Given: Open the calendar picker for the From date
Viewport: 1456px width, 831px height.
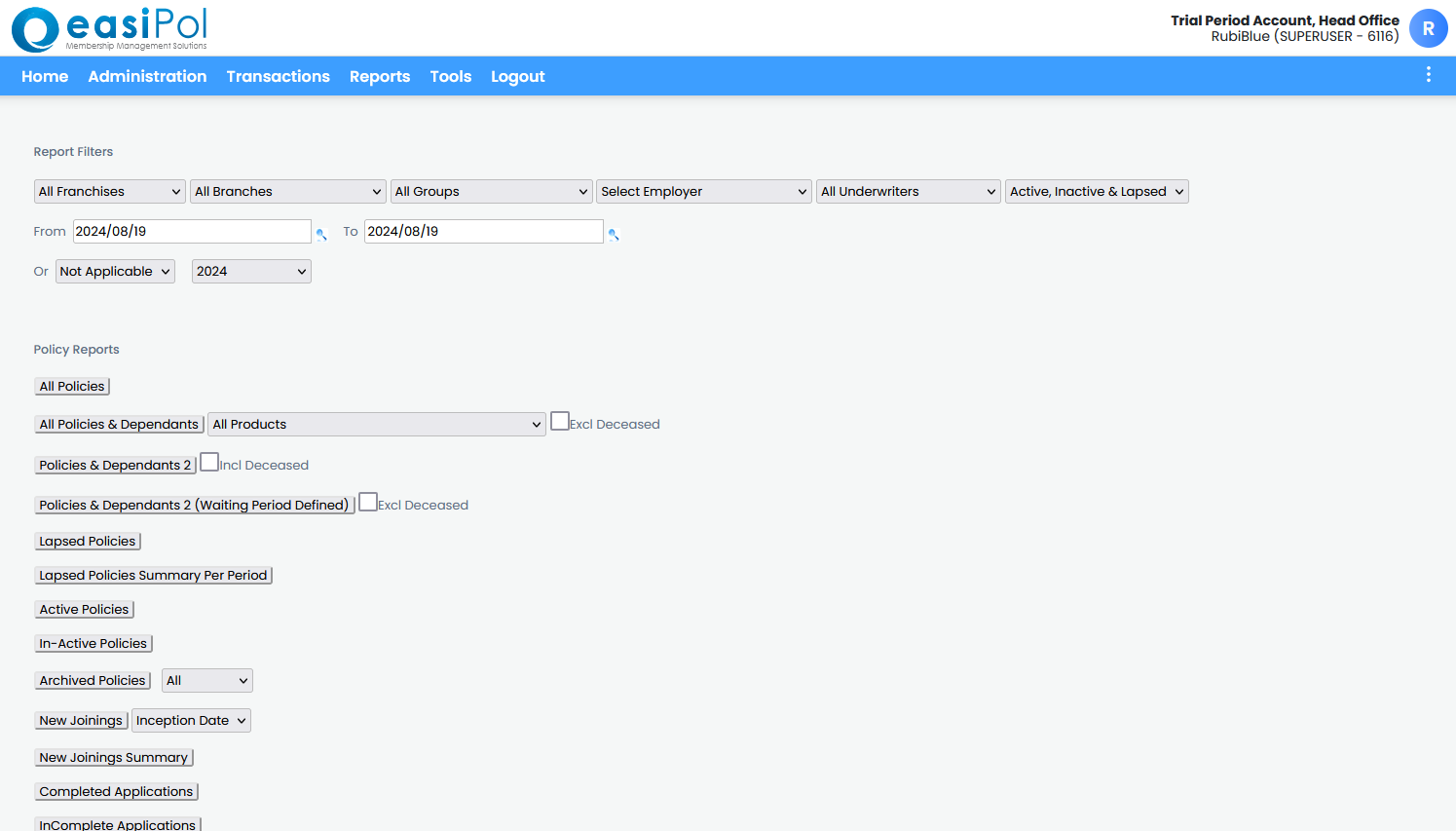Looking at the screenshot, I should click(x=322, y=235).
